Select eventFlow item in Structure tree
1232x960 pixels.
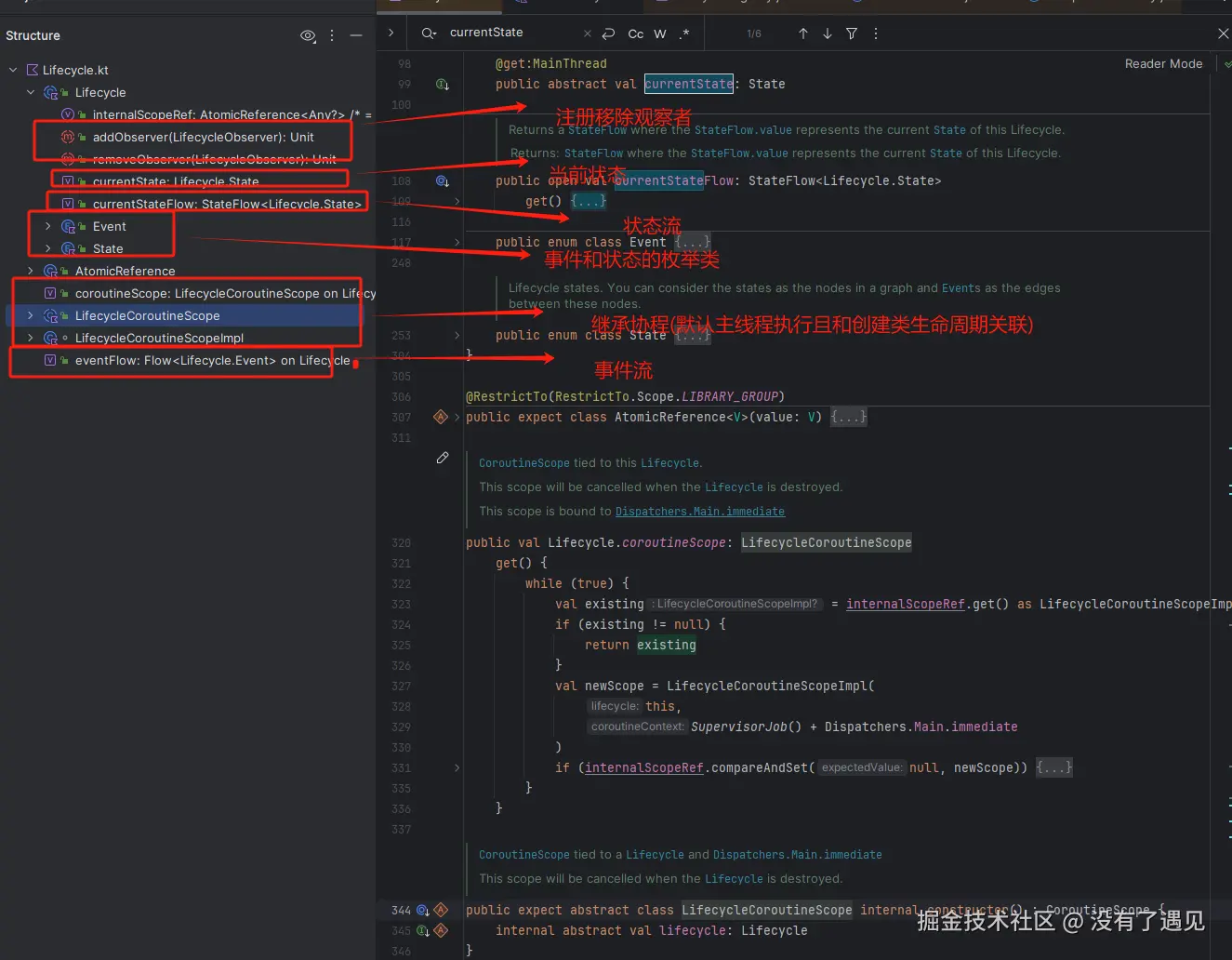pos(213,360)
